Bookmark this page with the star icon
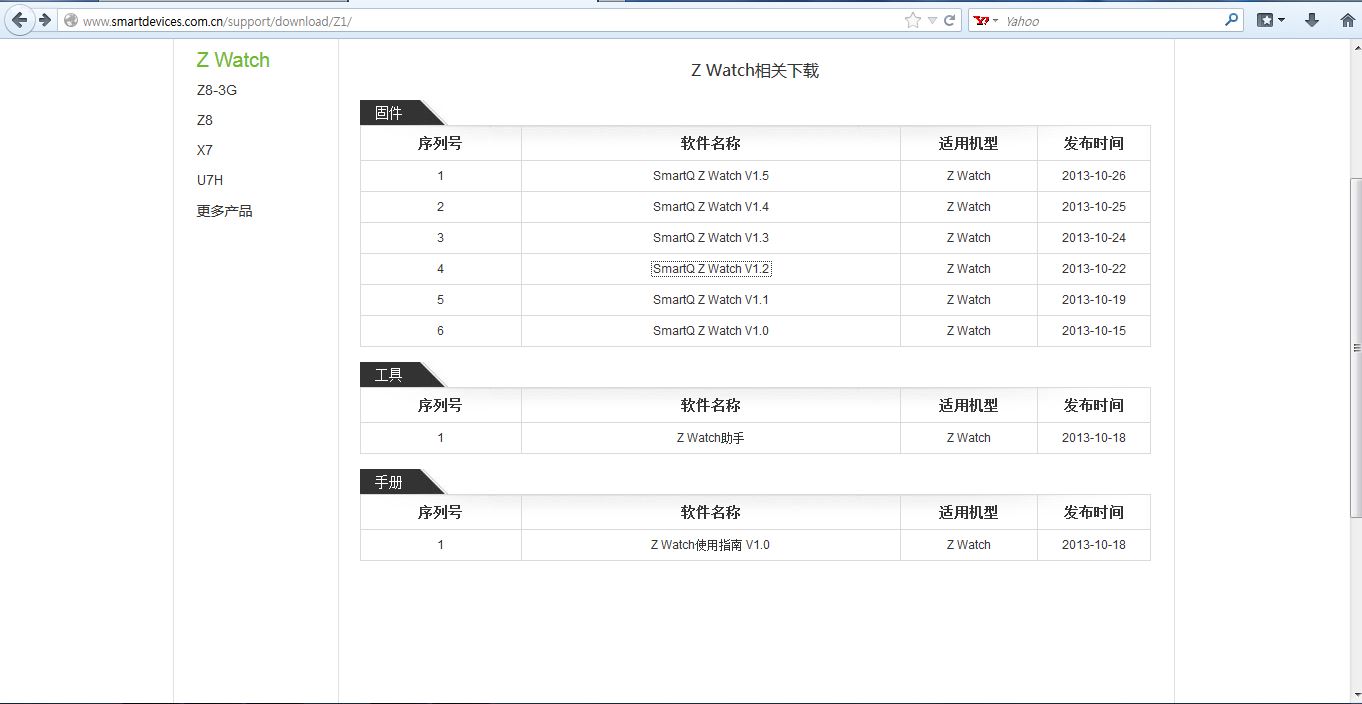 pos(912,20)
